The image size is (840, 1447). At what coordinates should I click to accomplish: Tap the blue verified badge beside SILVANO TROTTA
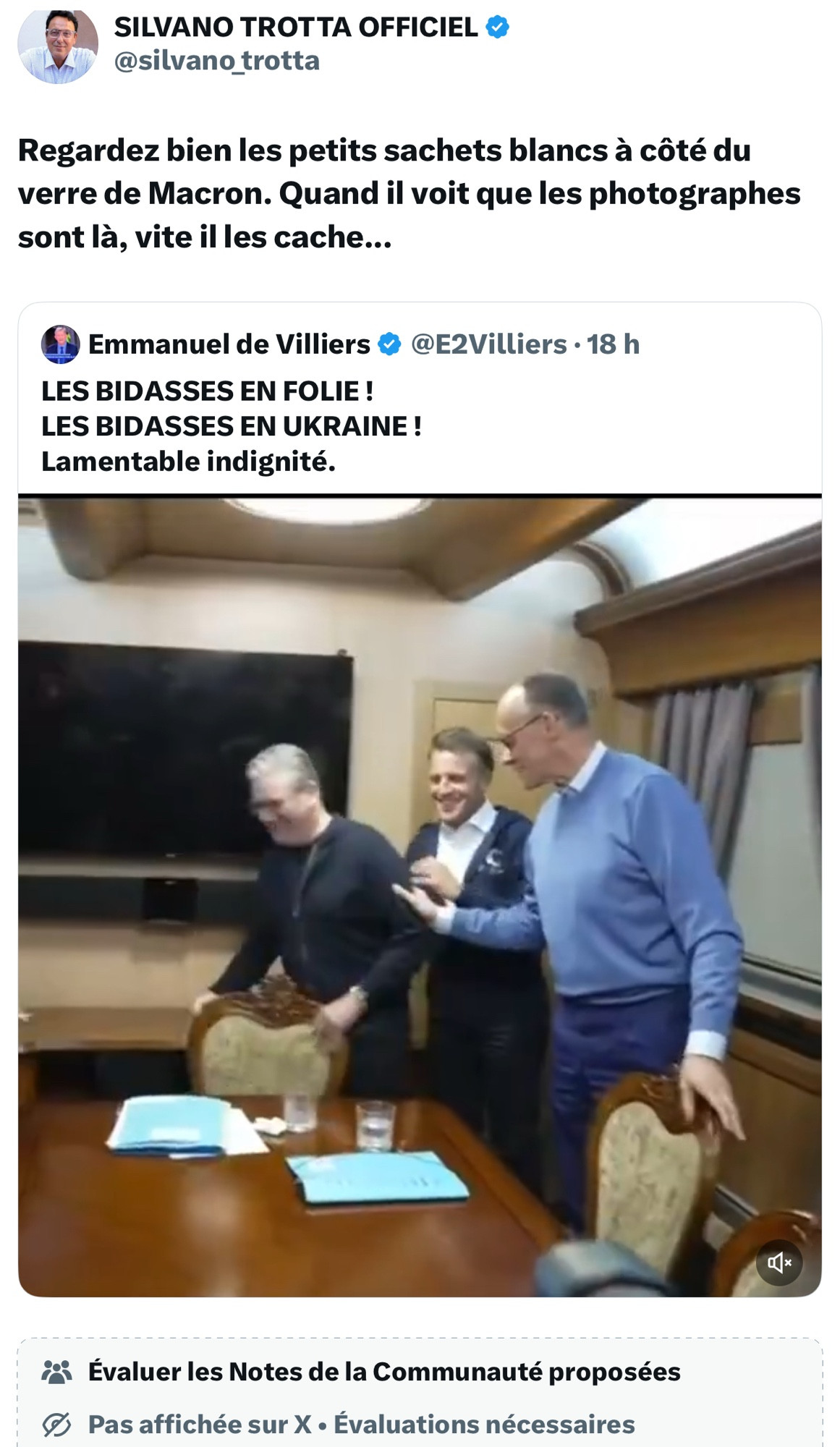tap(497, 27)
